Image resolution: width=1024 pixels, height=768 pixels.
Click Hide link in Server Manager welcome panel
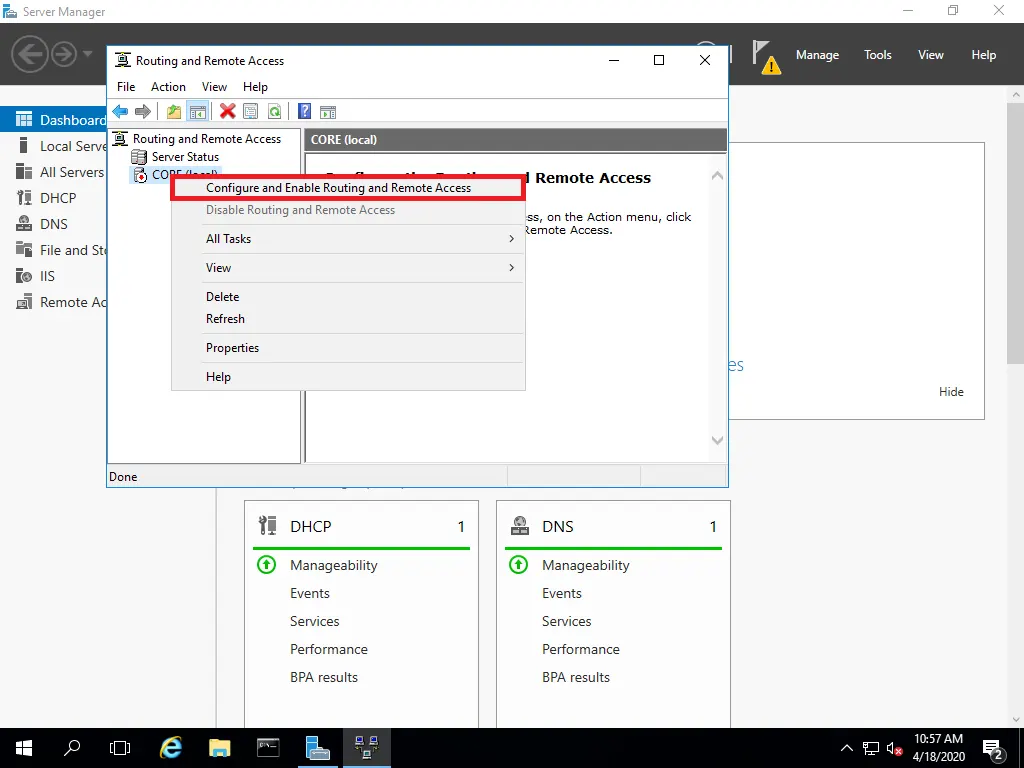pyautogui.click(x=951, y=392)
